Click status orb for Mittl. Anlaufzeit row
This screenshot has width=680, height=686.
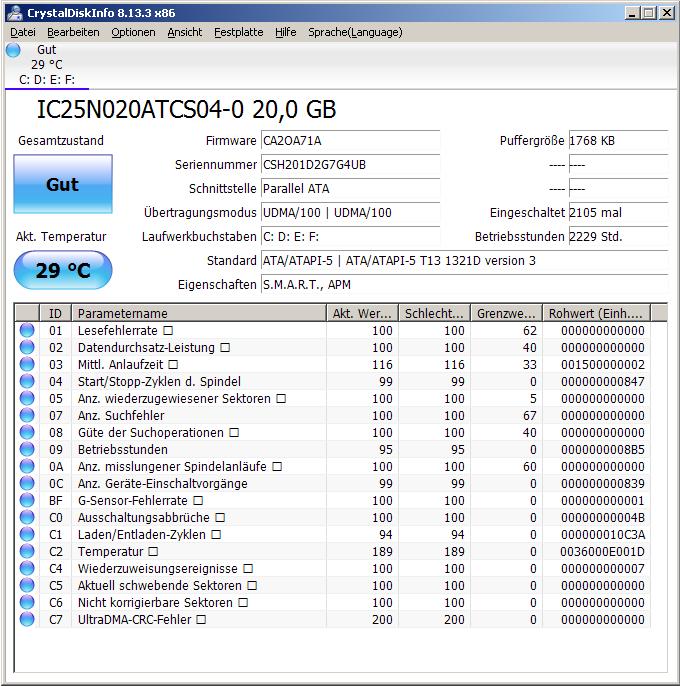[27, 364]
